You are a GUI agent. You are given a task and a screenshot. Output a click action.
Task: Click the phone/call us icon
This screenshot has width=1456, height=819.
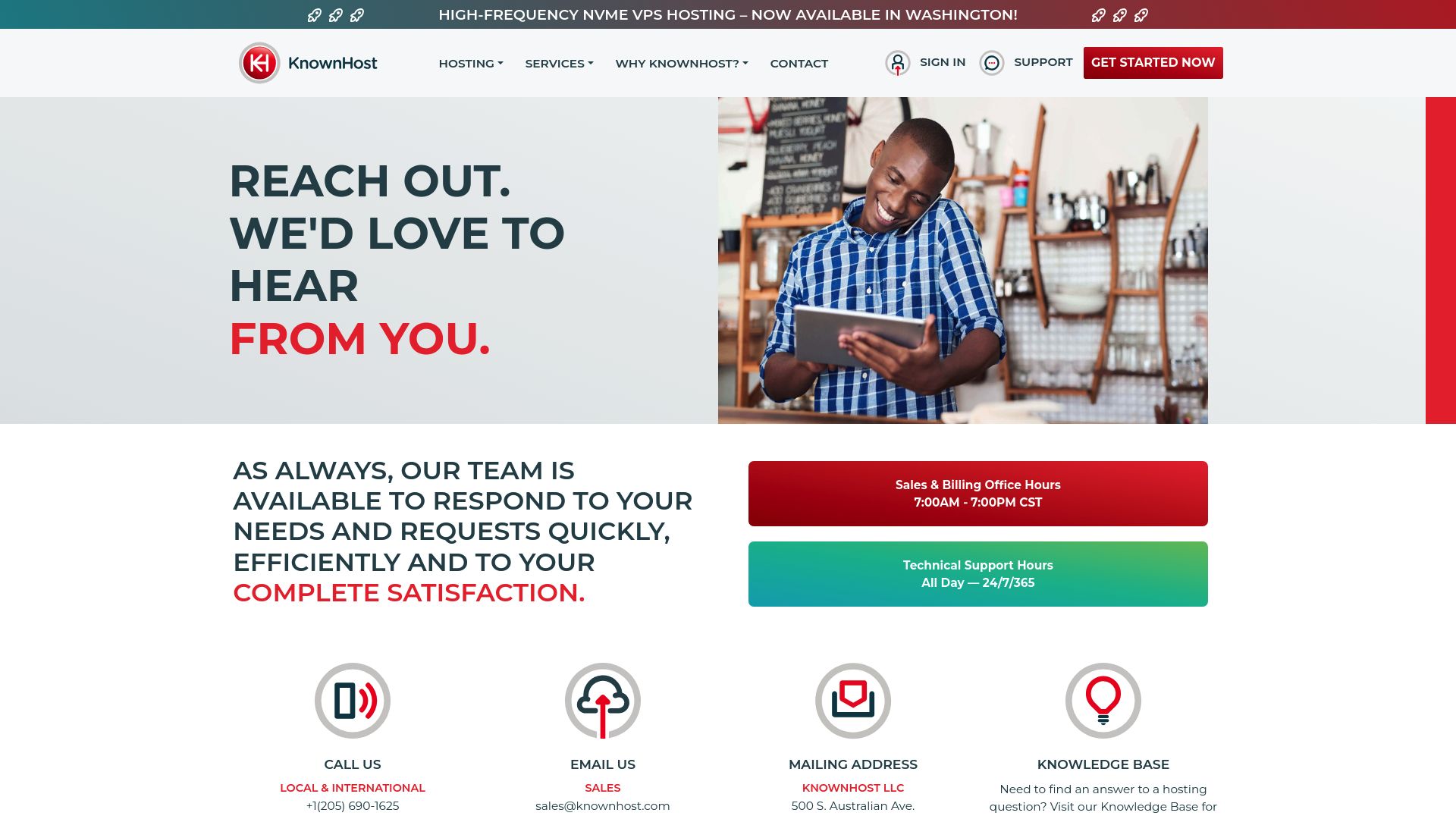[x=353, y=700]
